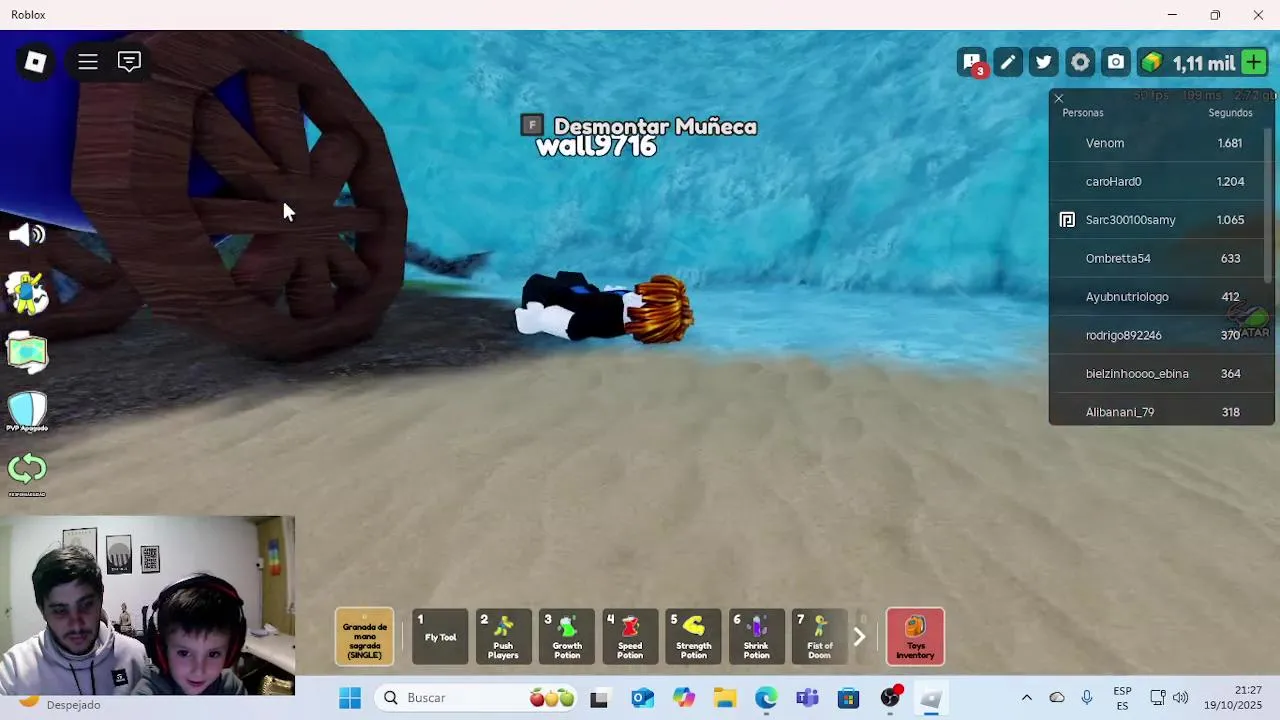
Task: Show hidden system tray icons
Action: pyautogui.click(x=1027, y=698)
